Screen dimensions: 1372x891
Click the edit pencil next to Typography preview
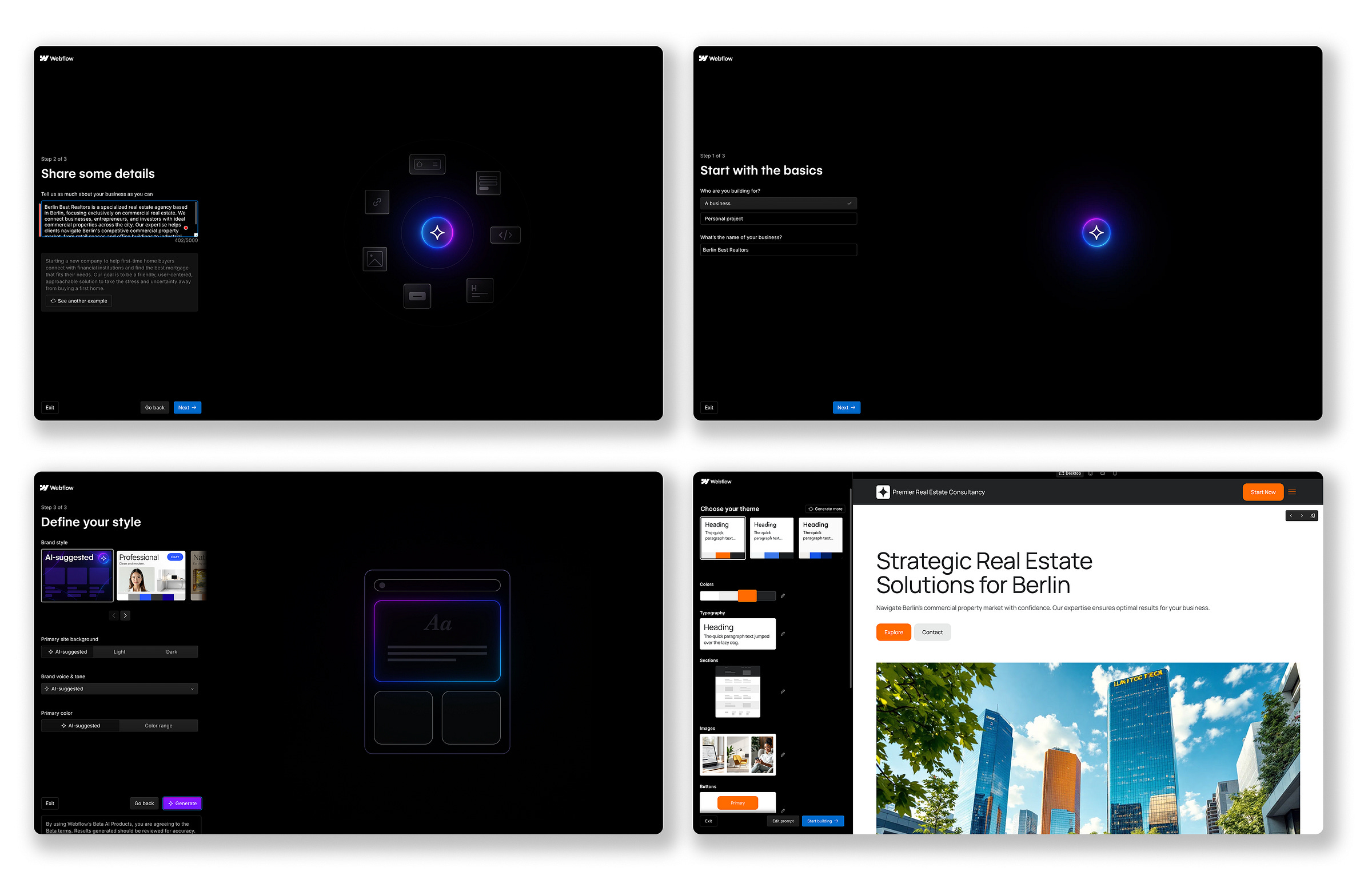pyautogui.click(x=783, y=634)
